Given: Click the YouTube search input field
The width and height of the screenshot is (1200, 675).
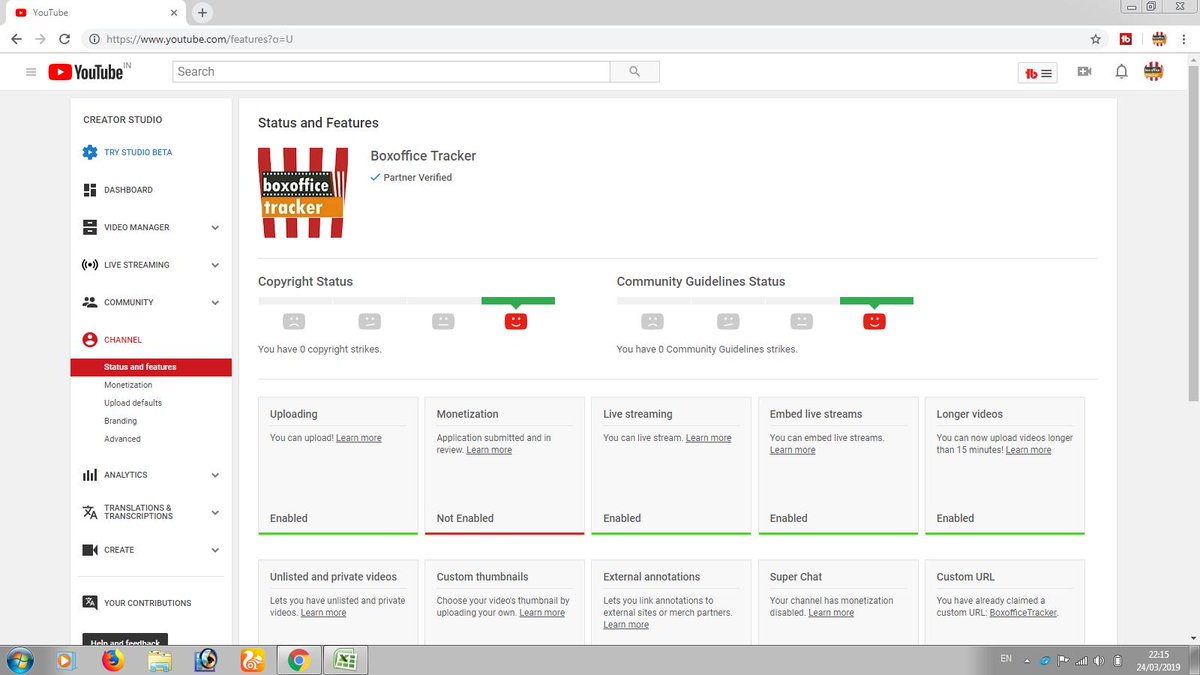Looking at the screenshot, I should click(x=391, y=72).
